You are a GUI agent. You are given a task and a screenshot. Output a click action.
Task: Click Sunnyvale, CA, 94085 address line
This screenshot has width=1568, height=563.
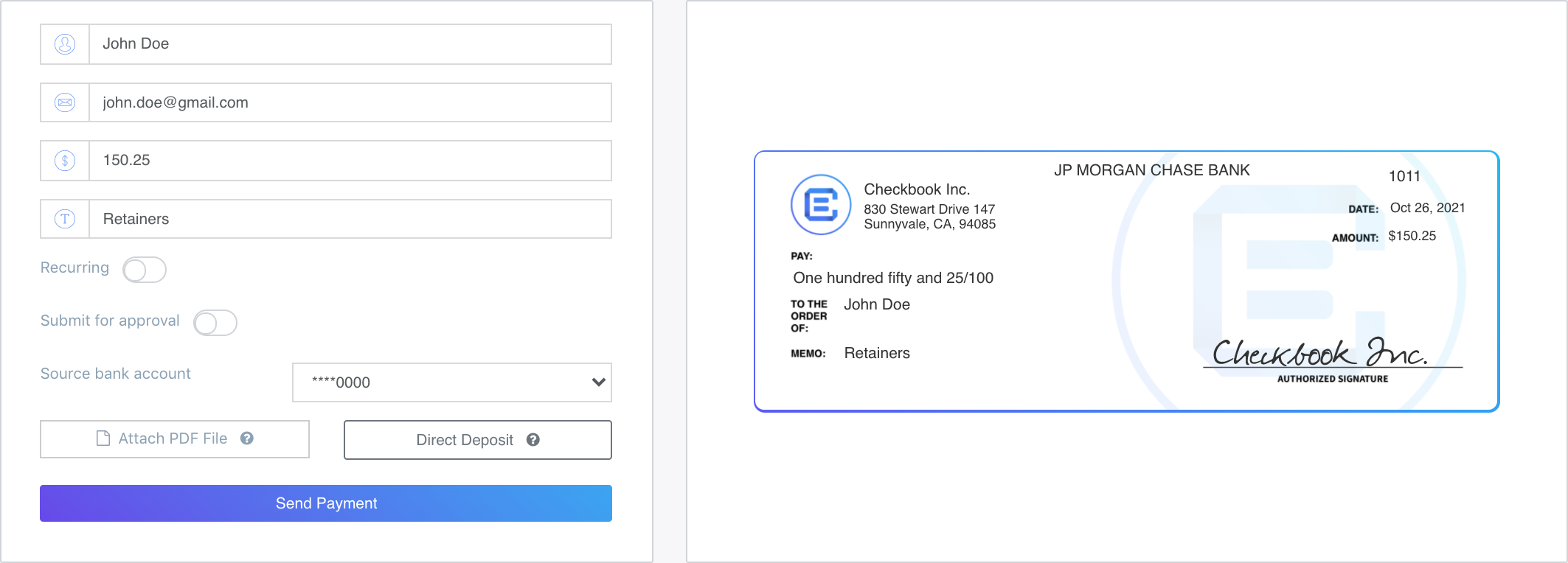[x=930, y=224]
